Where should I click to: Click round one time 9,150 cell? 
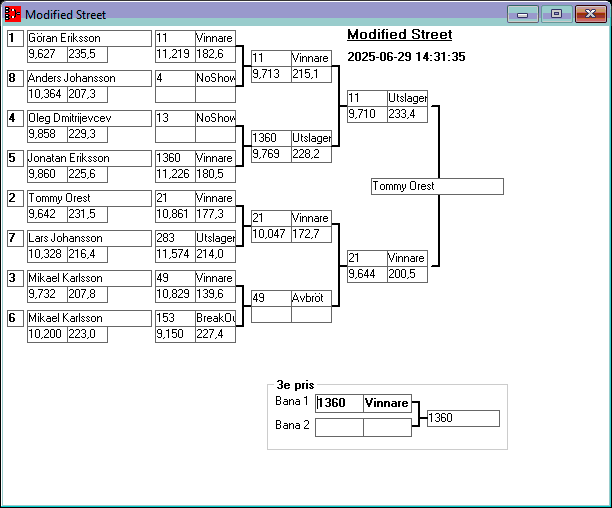click(175, 334)
